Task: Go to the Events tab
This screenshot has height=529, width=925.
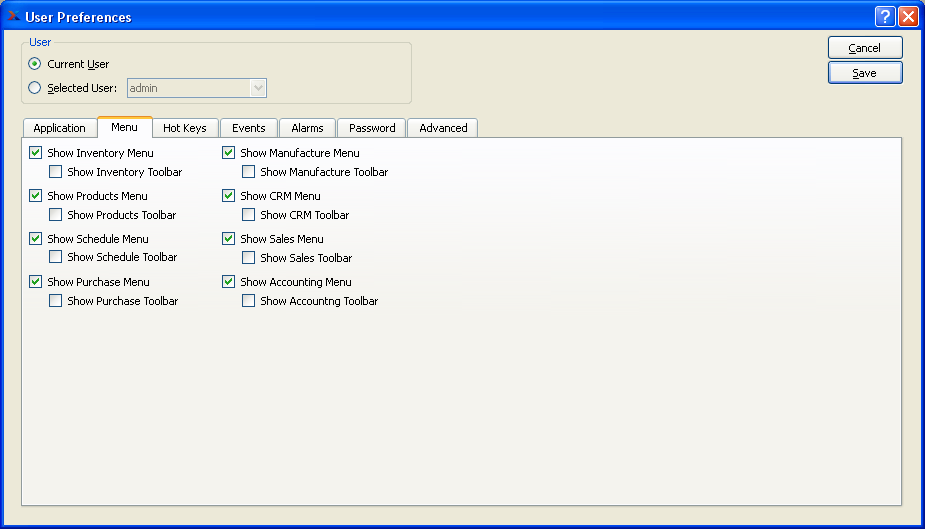Action: [248, 128]
